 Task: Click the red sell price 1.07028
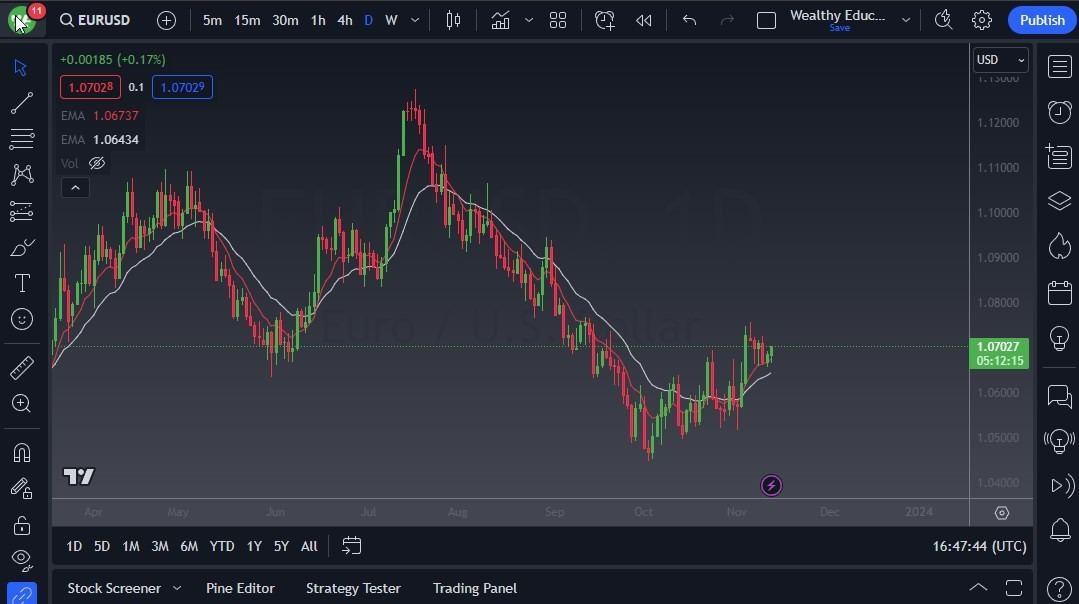point(90,87)
